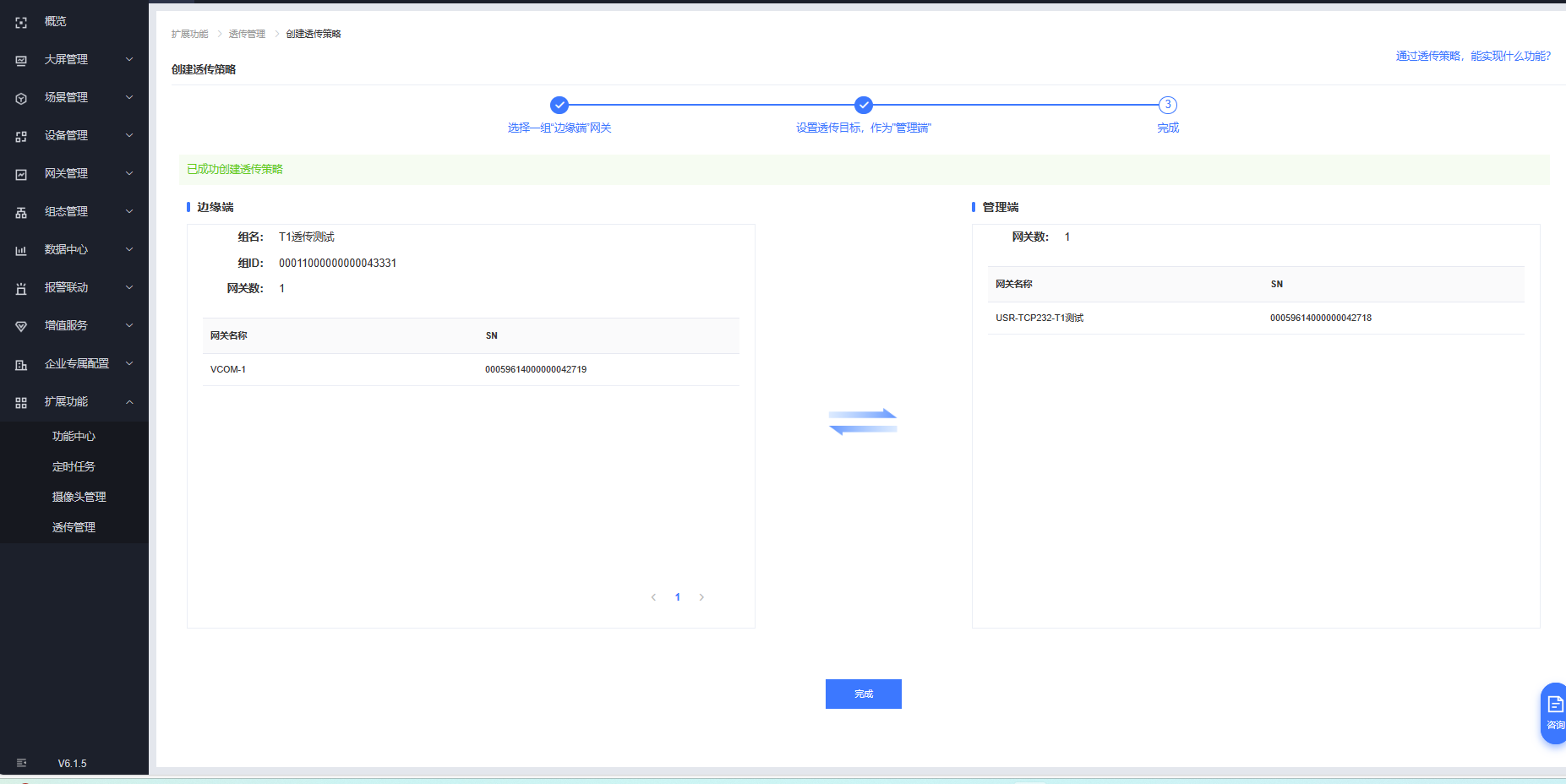Click the 数据中心 chart icon
The width and height of the screenshot is (1566, 784).
coord(21,250)
